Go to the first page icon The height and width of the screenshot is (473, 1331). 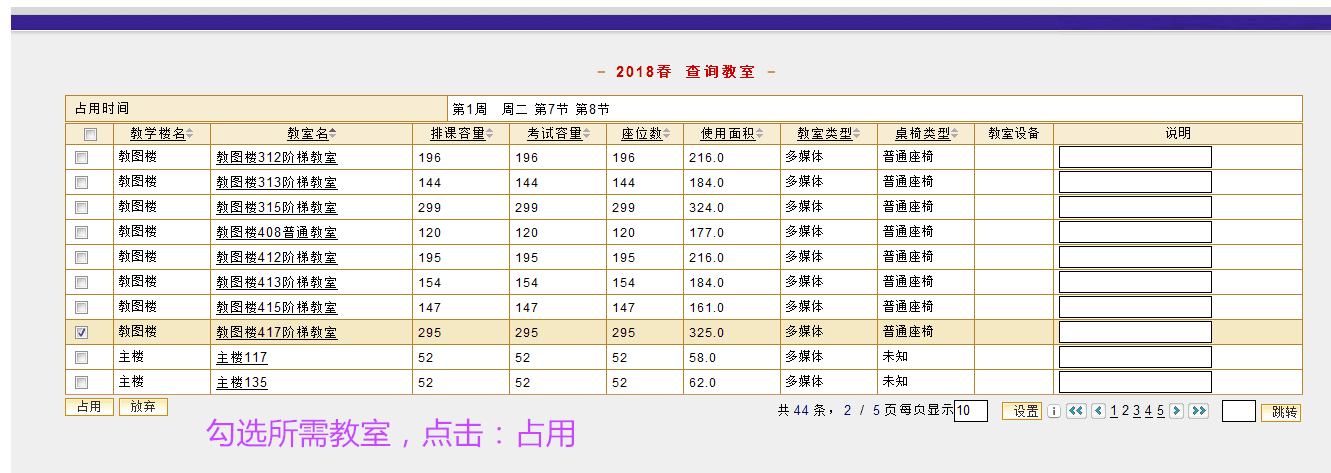(1076, 411)
